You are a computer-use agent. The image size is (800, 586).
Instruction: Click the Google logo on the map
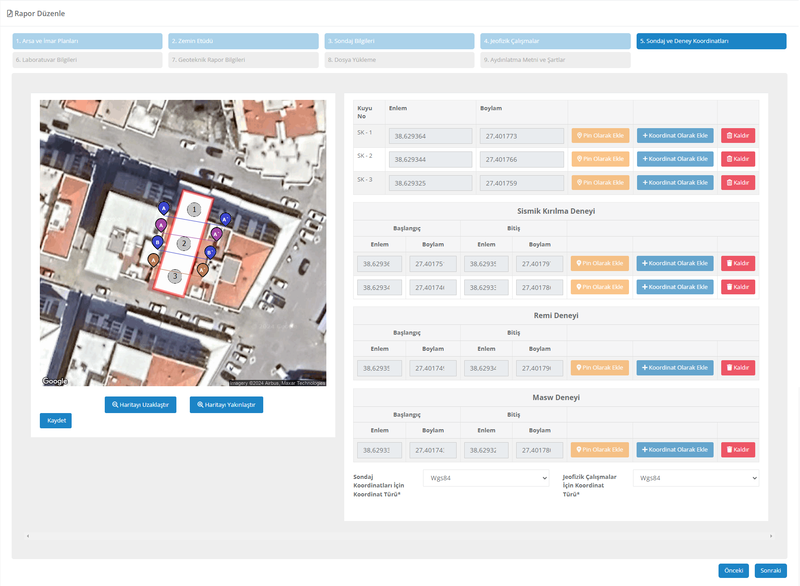pyautogui.click(x=55, y=381)
